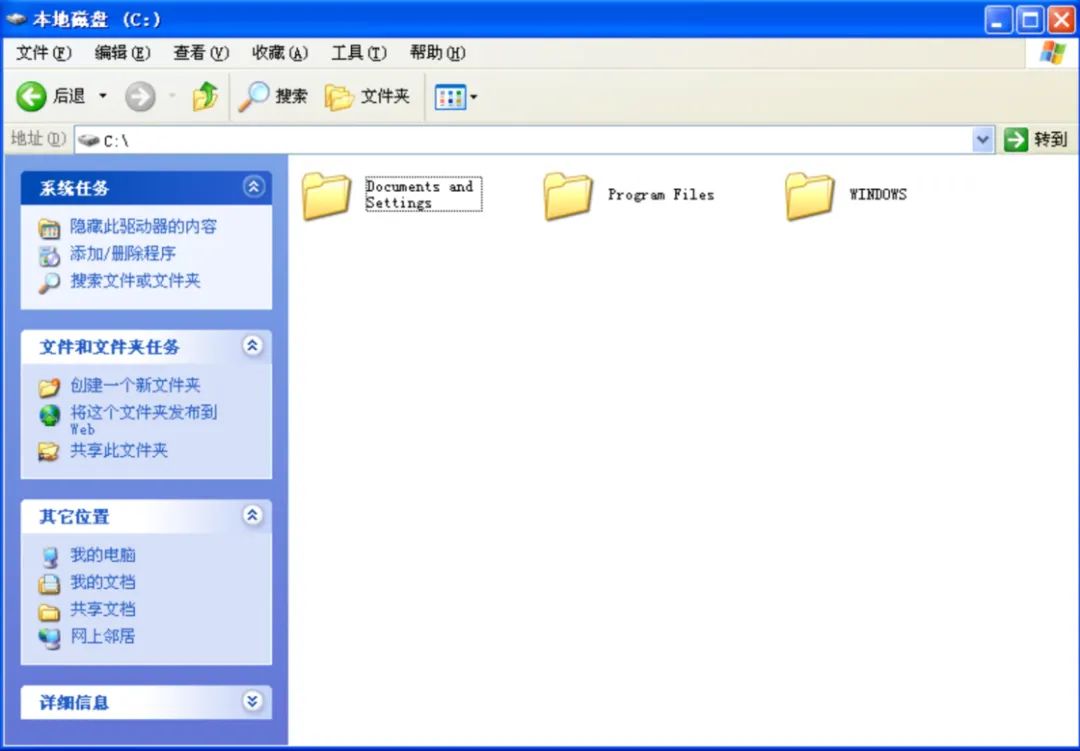Click the network icon beside 网上邻居
Viewport: 1080px width, 751px height.
point(49,638)
